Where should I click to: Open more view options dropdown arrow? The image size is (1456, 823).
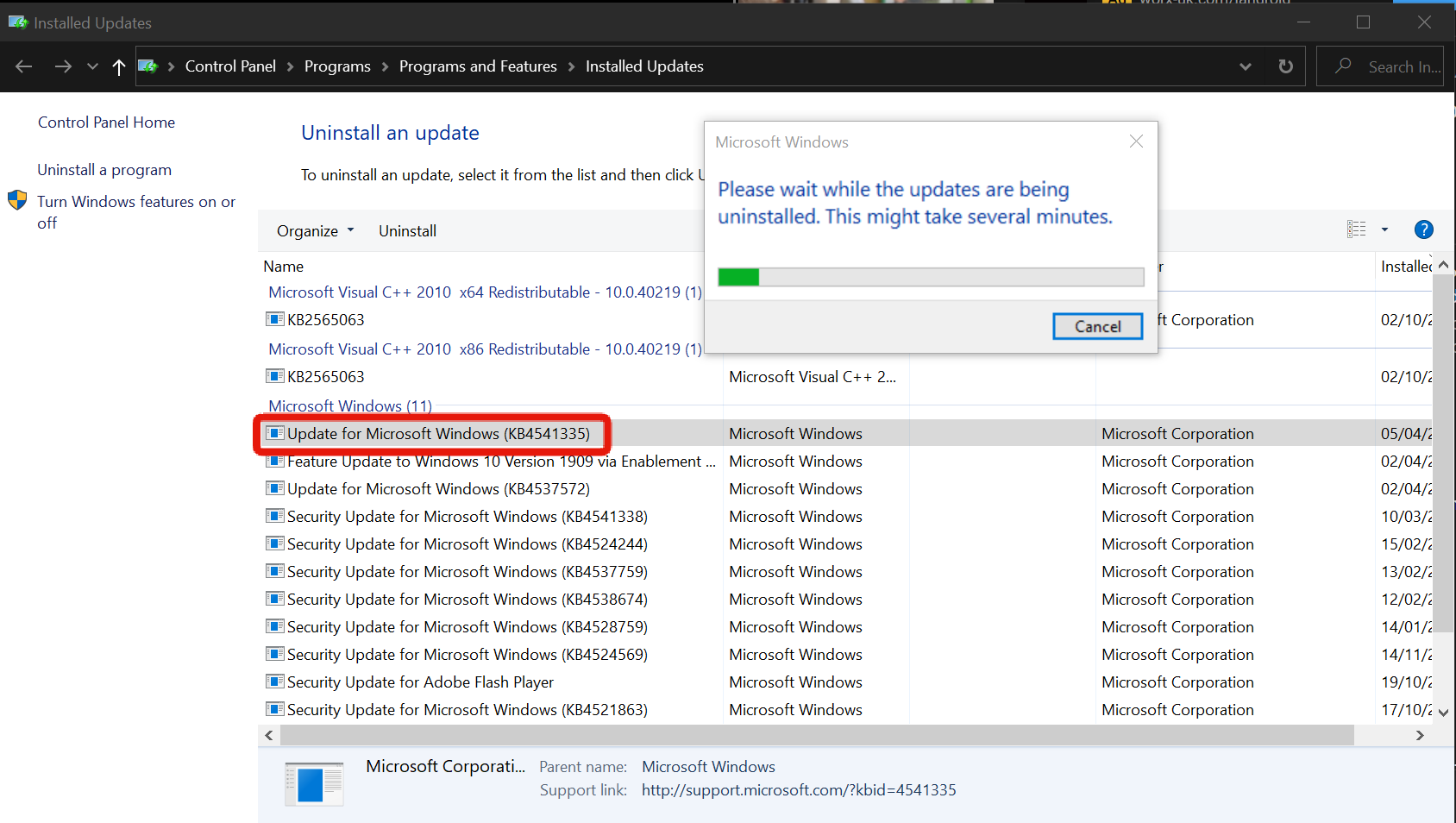point(1384,229)
